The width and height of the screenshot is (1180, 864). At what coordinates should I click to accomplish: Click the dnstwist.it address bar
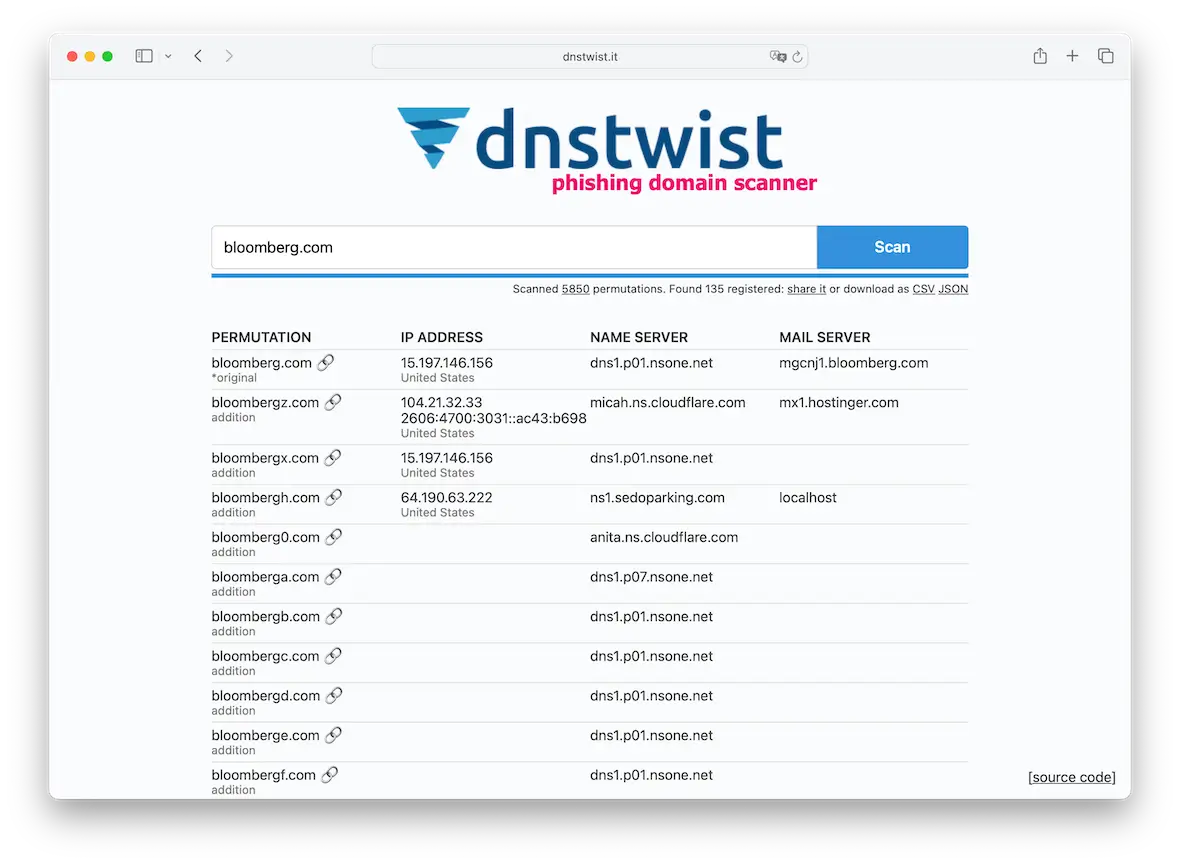click(x=590, y=56)
